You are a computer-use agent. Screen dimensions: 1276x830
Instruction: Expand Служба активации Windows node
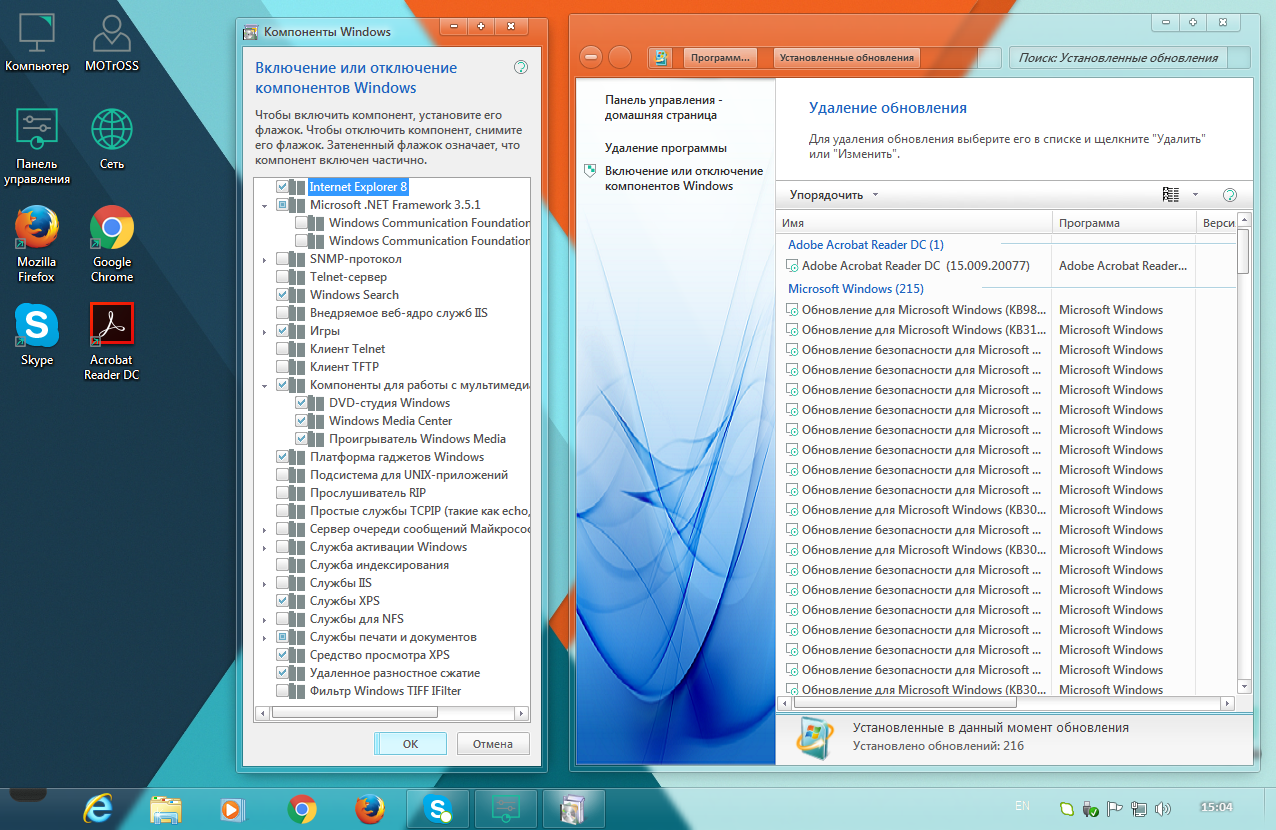coord(265,547)
